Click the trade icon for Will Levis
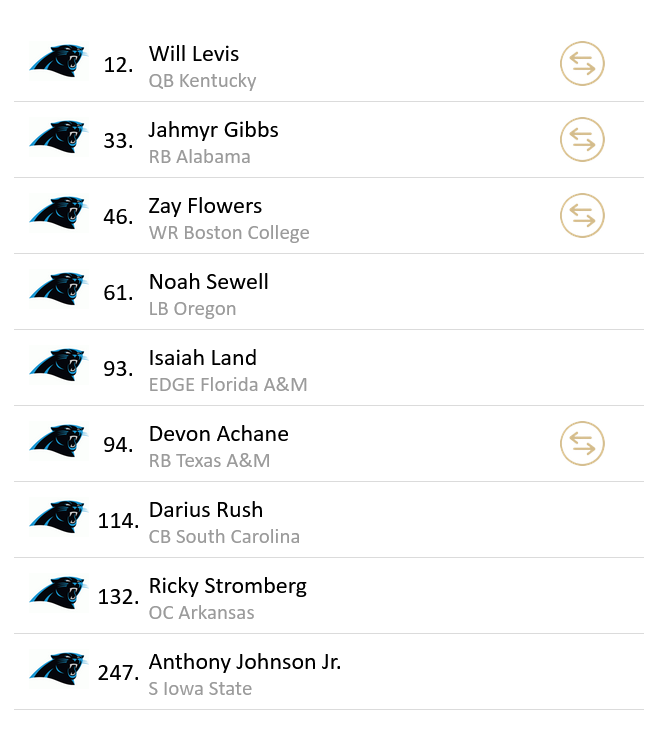Image resolution: width=663 pixels, height=745 pixels. point(582,64)
